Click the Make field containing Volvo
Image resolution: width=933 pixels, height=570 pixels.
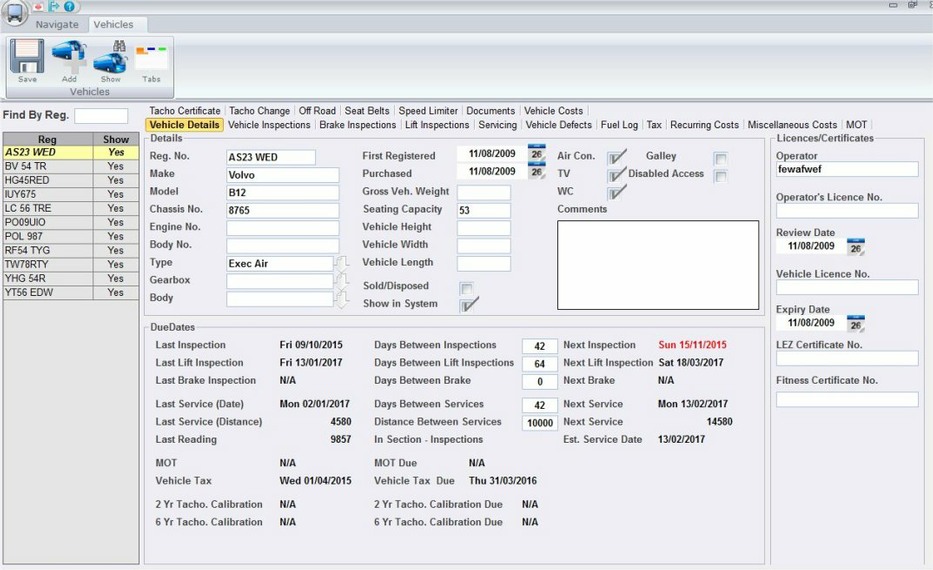coord(283,175)
